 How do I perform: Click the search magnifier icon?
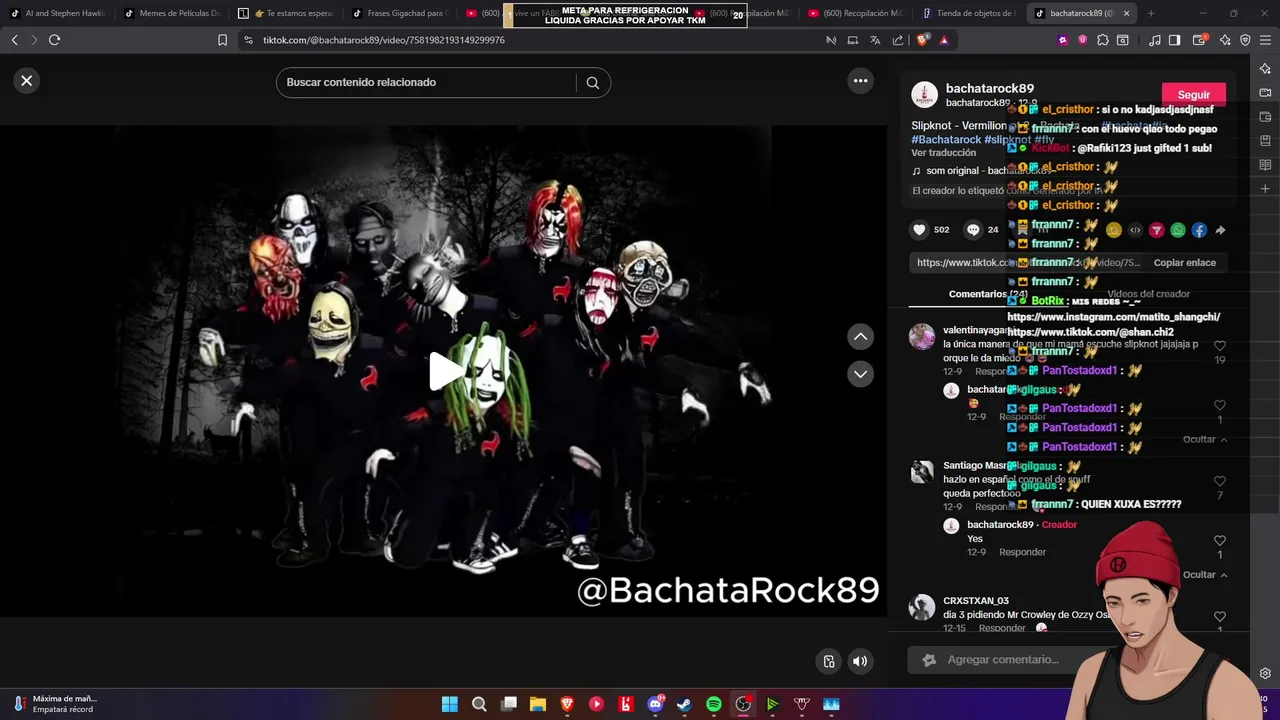coord(593,83)
